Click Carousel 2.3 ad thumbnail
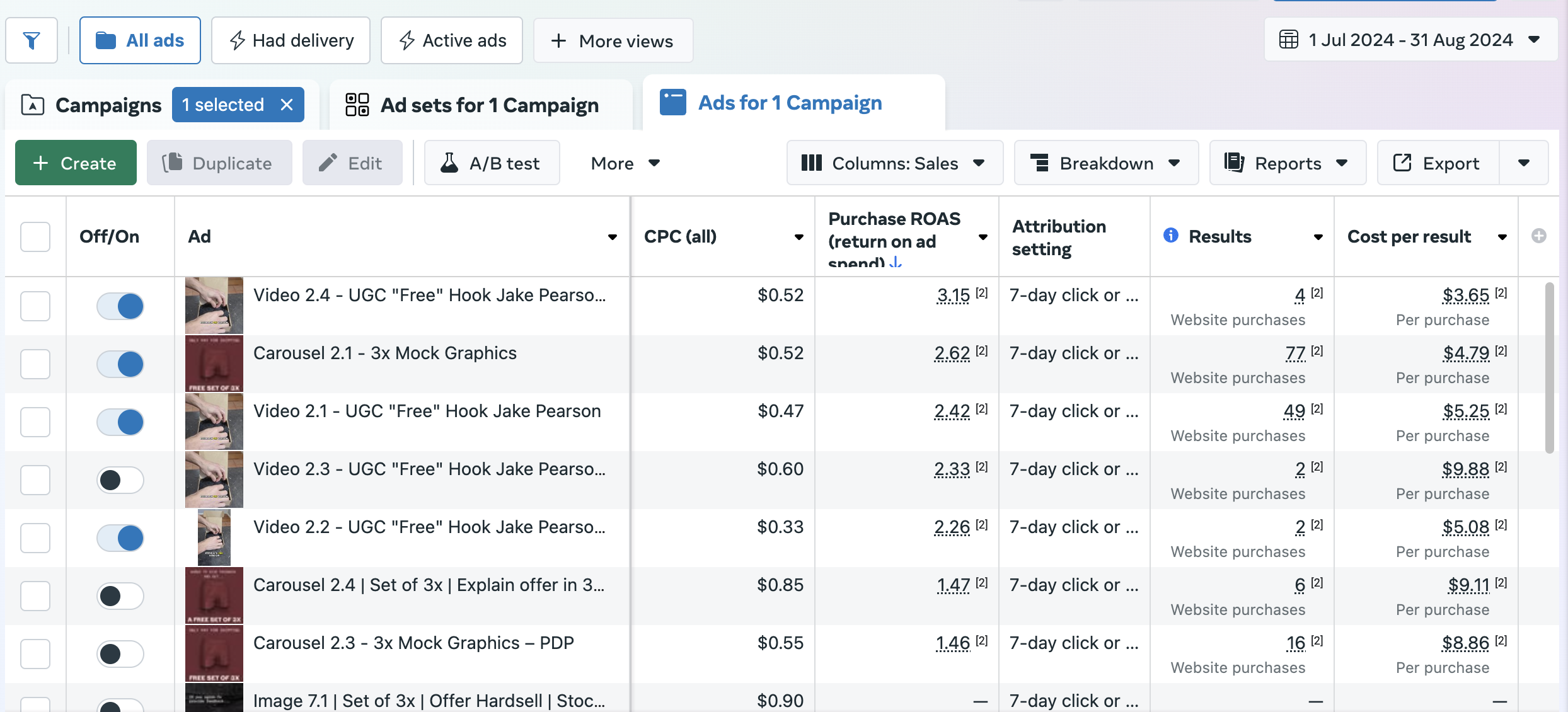1568x712 pixels. (214, 653)
